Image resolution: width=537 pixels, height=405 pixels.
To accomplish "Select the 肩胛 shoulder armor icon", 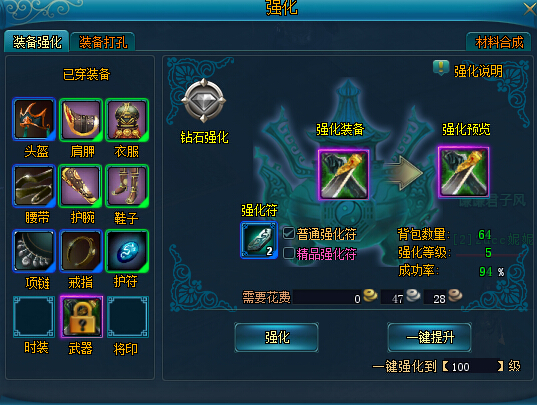I will [x=81, y=119].
